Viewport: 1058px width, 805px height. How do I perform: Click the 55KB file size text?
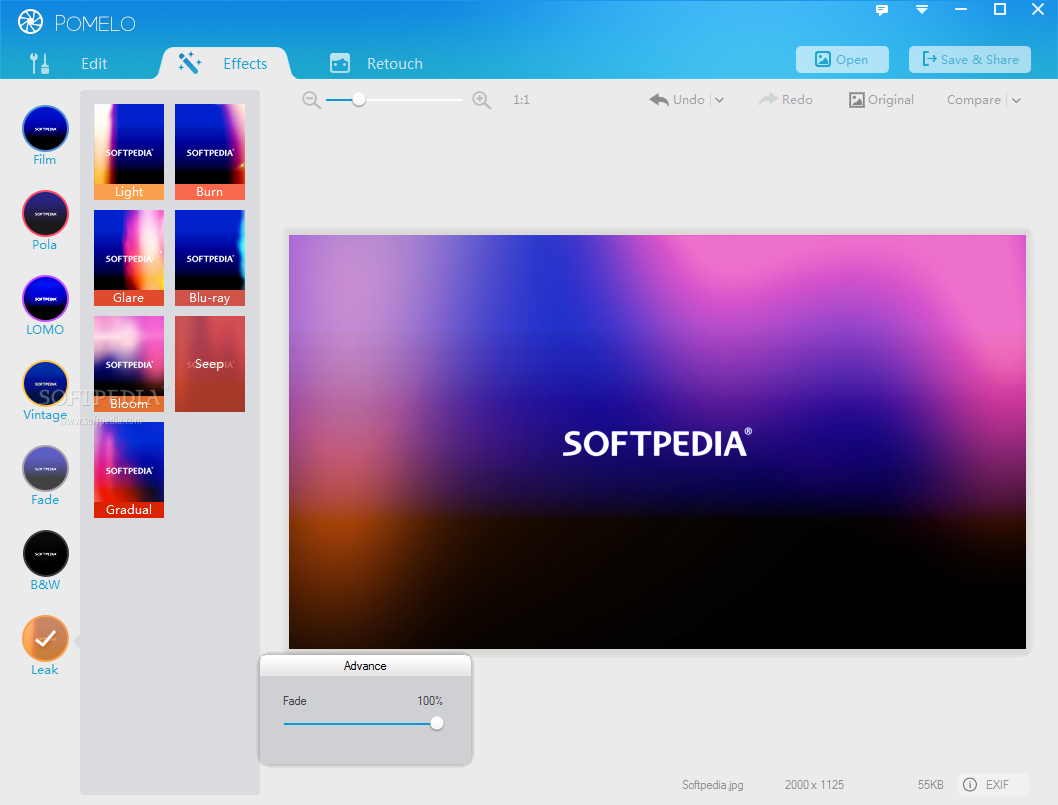pos(930,785)
